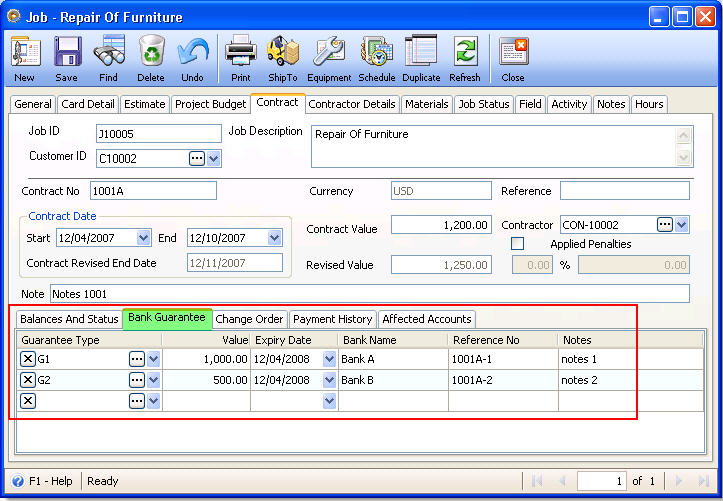View the Job Status tab
The width and height of the screenshot is (723, 501).
[484, 104]
